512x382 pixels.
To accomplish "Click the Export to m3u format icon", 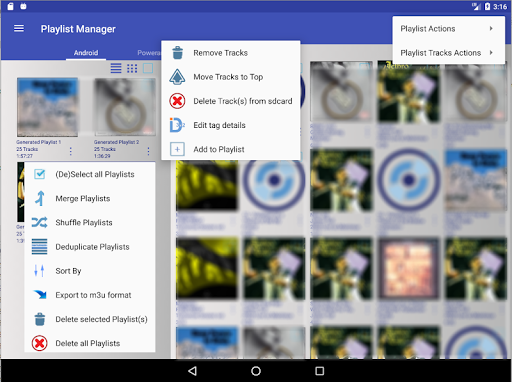I will coord(40,295).
